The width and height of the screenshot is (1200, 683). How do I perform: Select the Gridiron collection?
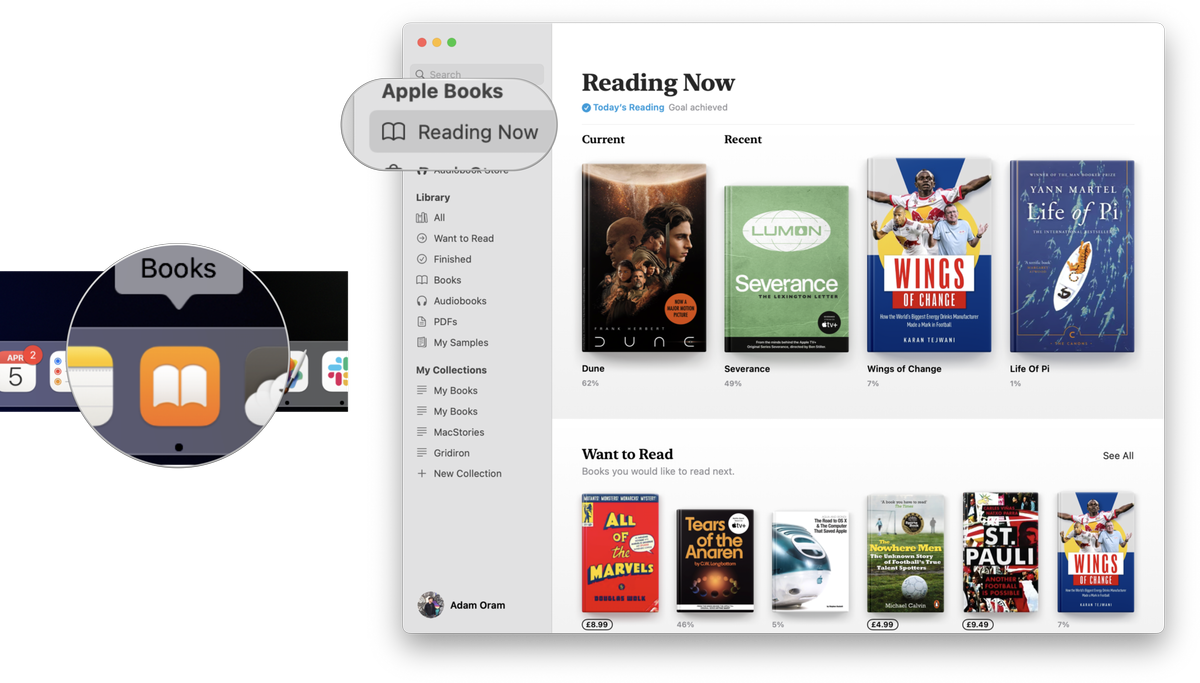[x=452, y=452]
